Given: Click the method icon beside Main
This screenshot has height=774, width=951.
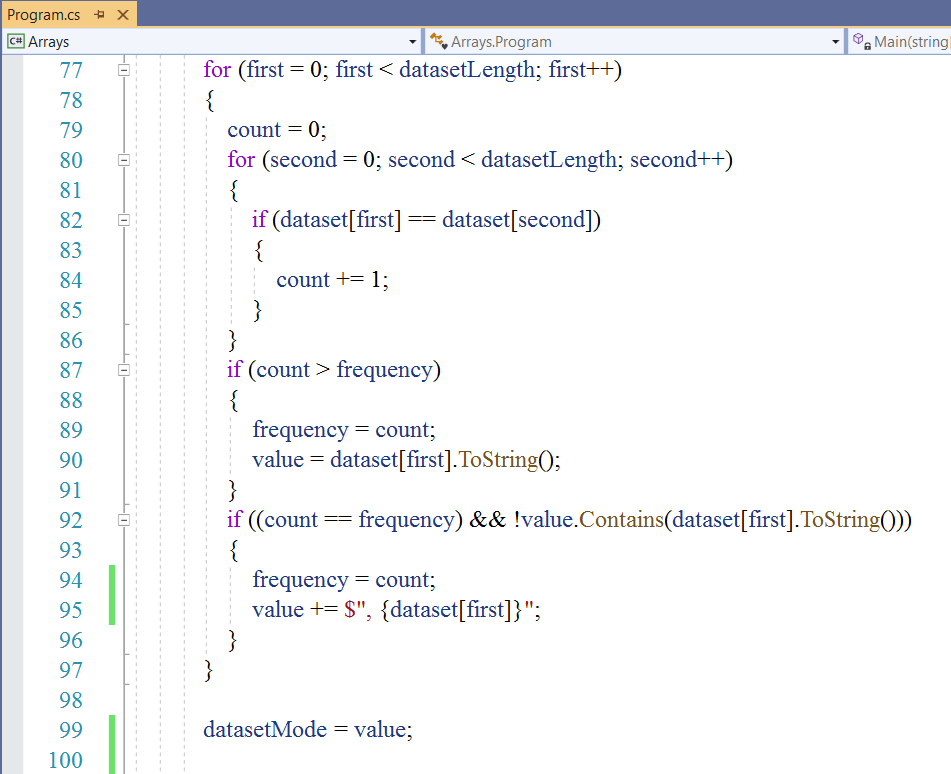Looking at the screenshot, I should pyautogui.click(x=860, y=42).
